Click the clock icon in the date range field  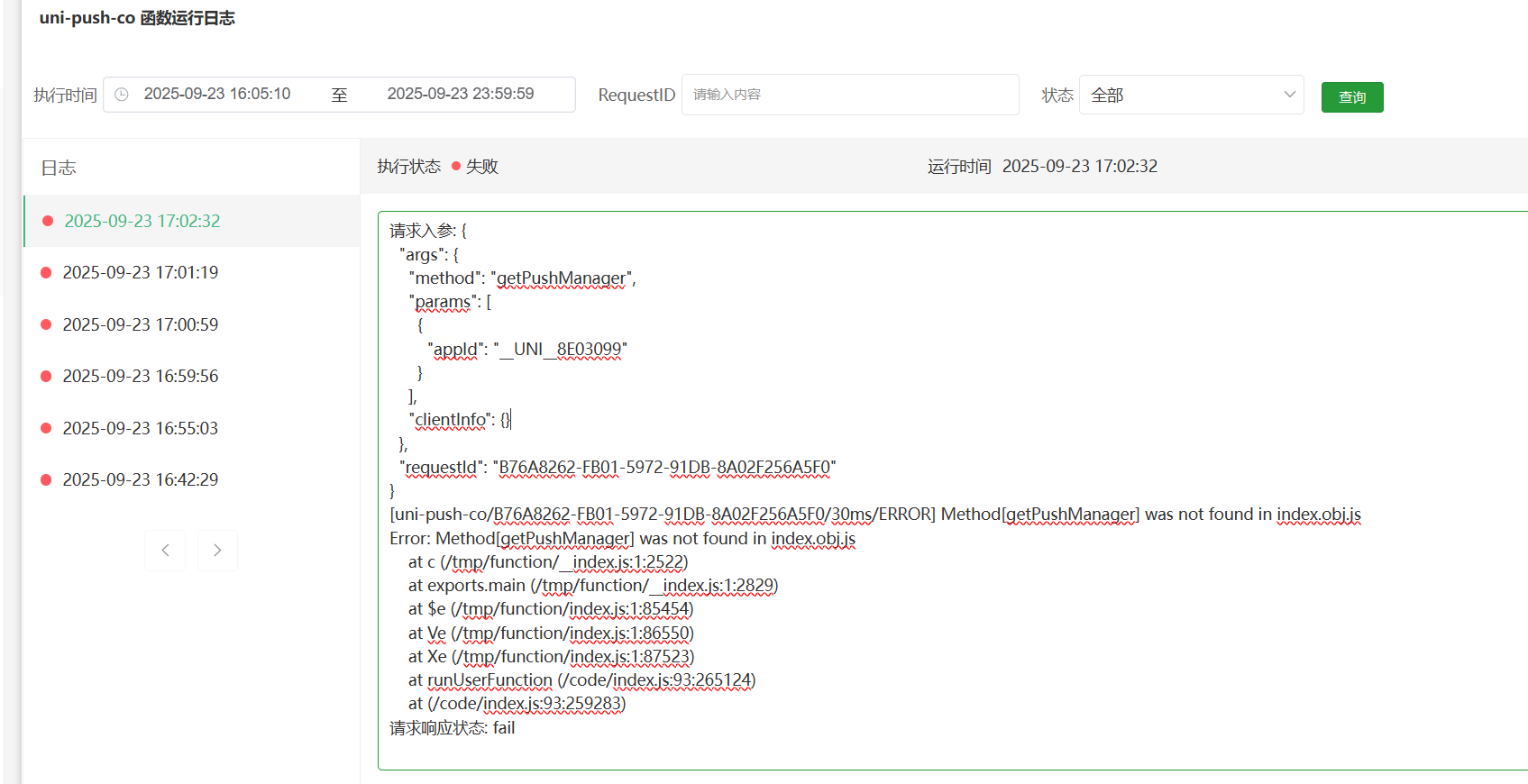[x=122, y=95]
